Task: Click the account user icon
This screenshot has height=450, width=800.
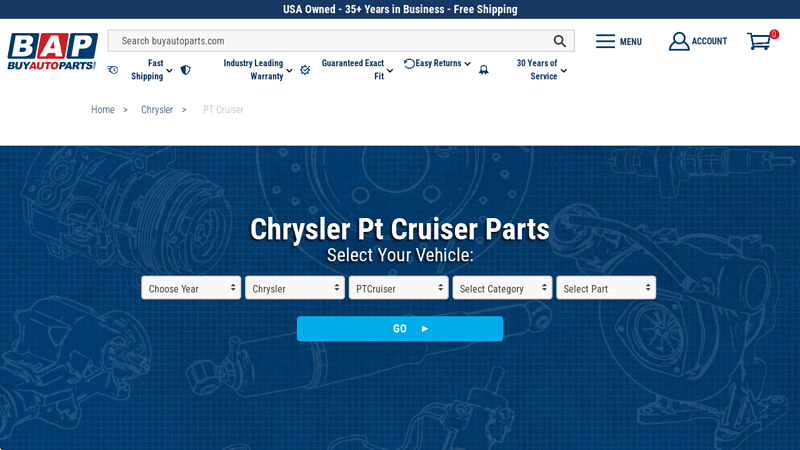Action: [679, 41]
